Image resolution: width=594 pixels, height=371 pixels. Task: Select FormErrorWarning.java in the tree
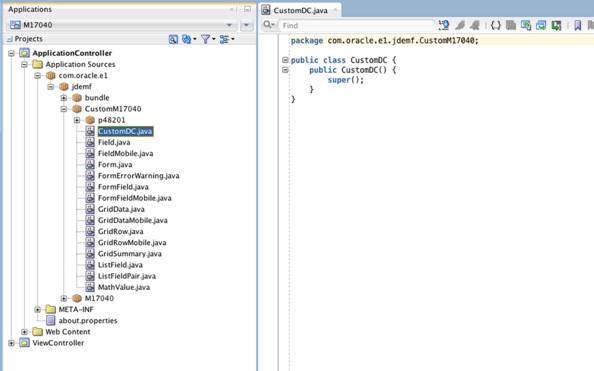[139, 176]
